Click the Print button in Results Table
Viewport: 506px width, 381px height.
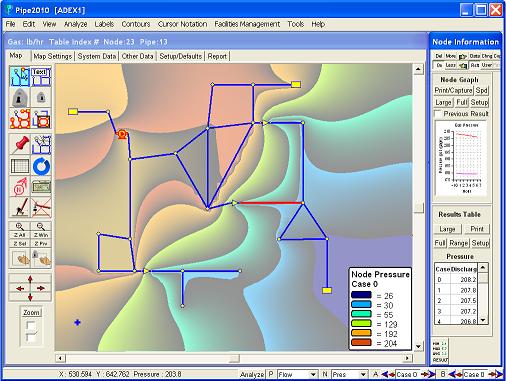[477, 229]
